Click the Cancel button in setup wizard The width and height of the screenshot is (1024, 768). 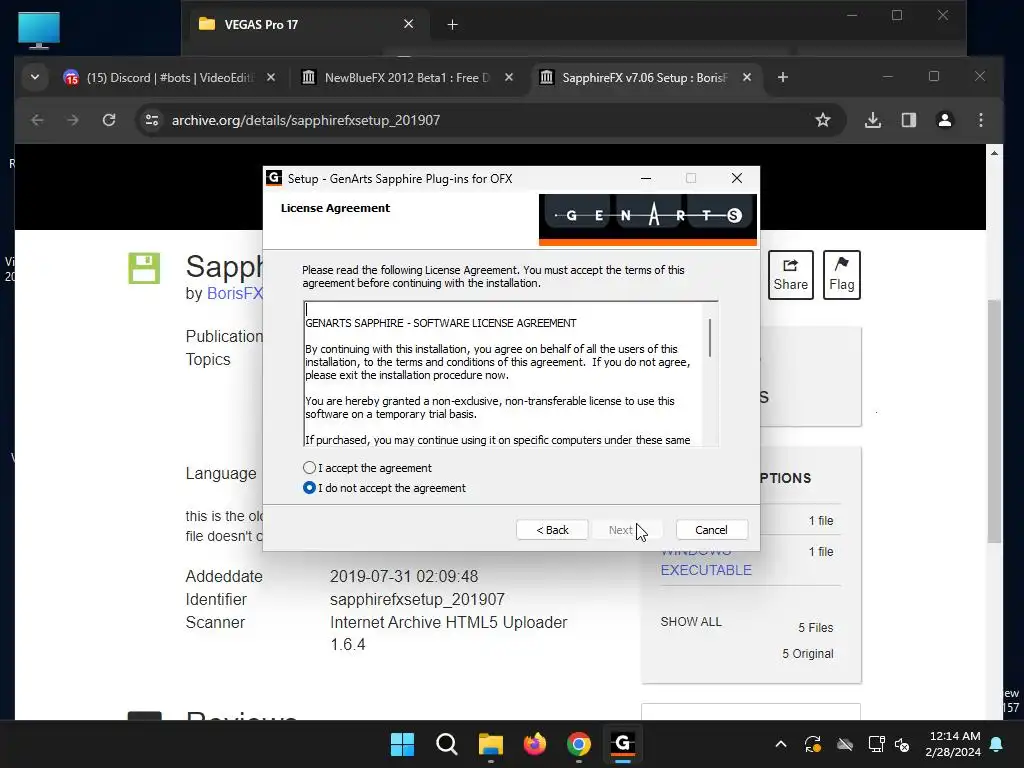(x=711, y=530)
